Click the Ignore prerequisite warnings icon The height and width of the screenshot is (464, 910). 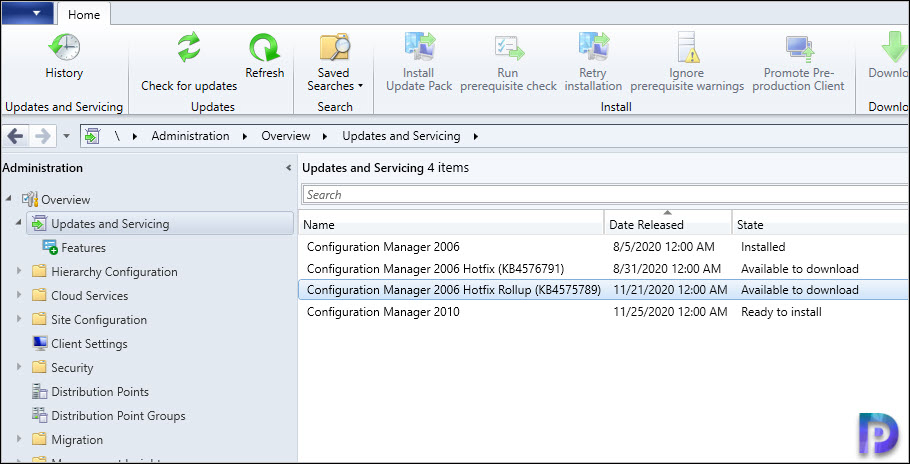coord(687,47)
